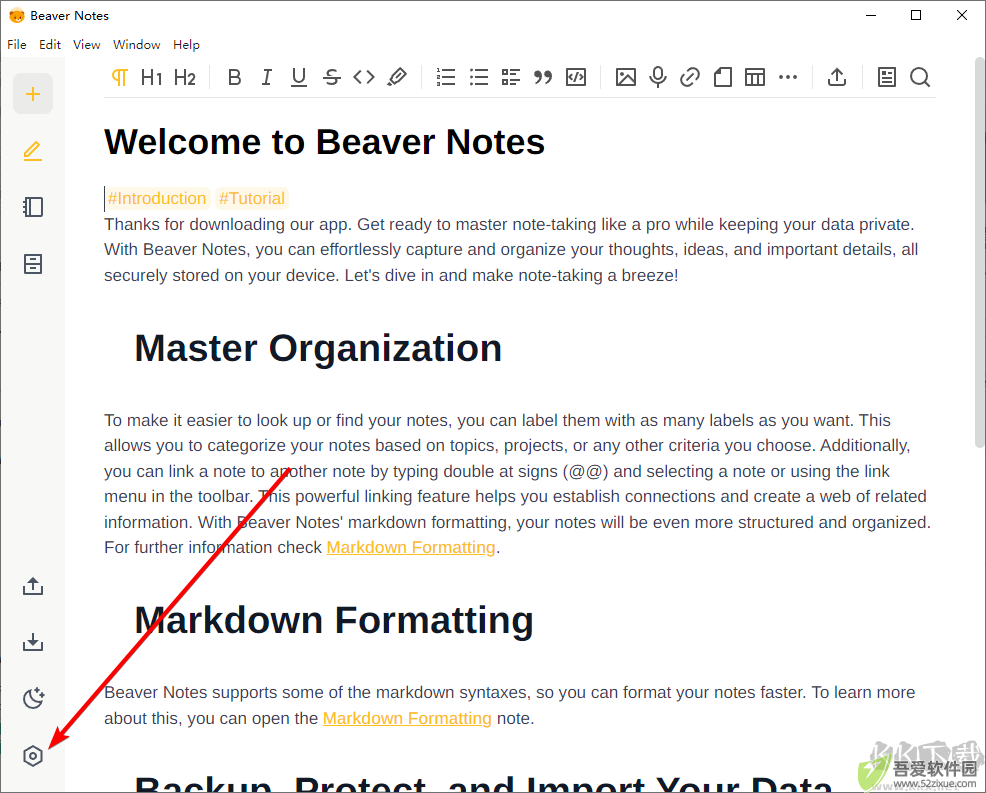
Task: Insert a blockquote
Action: click(543, 77)
